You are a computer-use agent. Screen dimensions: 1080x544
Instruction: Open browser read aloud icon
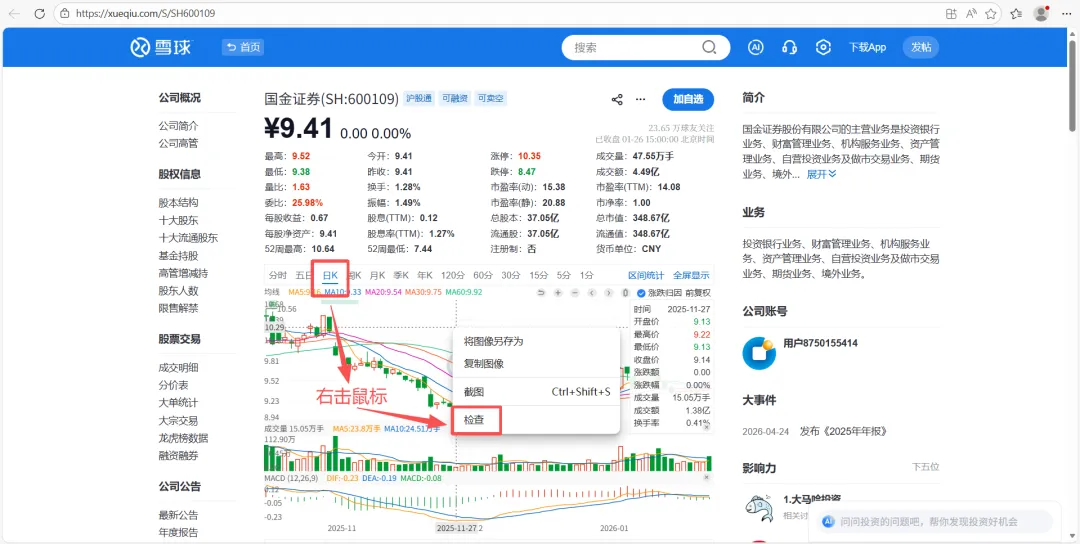971,13
